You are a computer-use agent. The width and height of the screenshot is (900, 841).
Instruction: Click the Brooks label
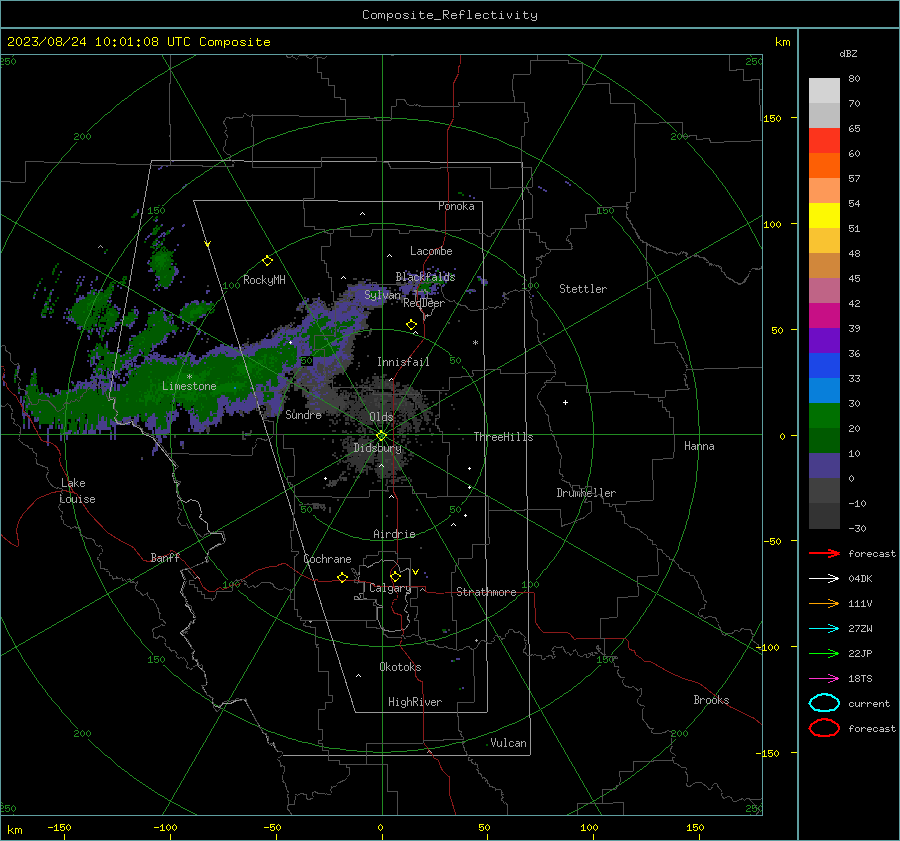click(711, 700)
